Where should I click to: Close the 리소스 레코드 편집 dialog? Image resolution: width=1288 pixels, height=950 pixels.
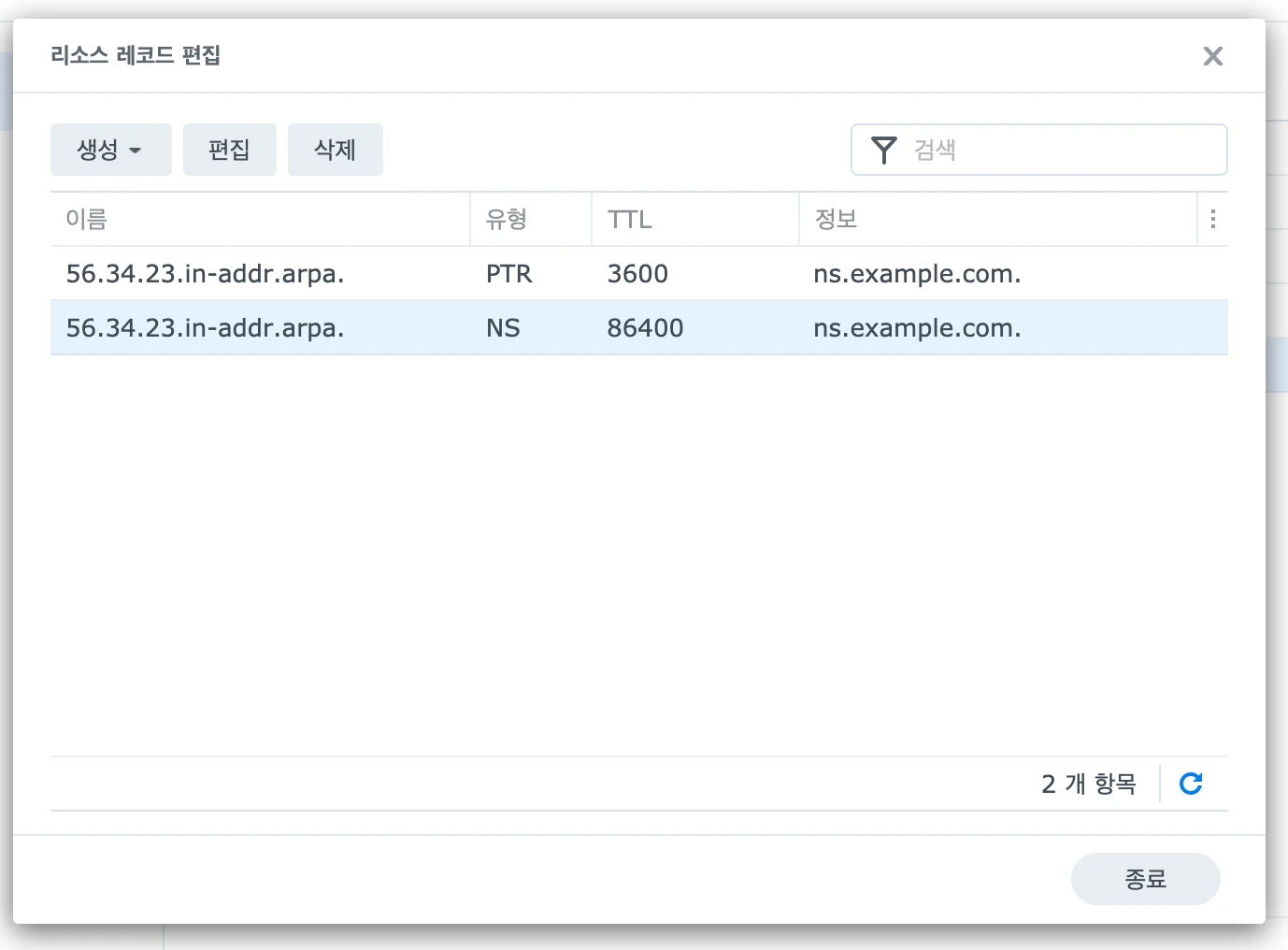click(1213, 56)
